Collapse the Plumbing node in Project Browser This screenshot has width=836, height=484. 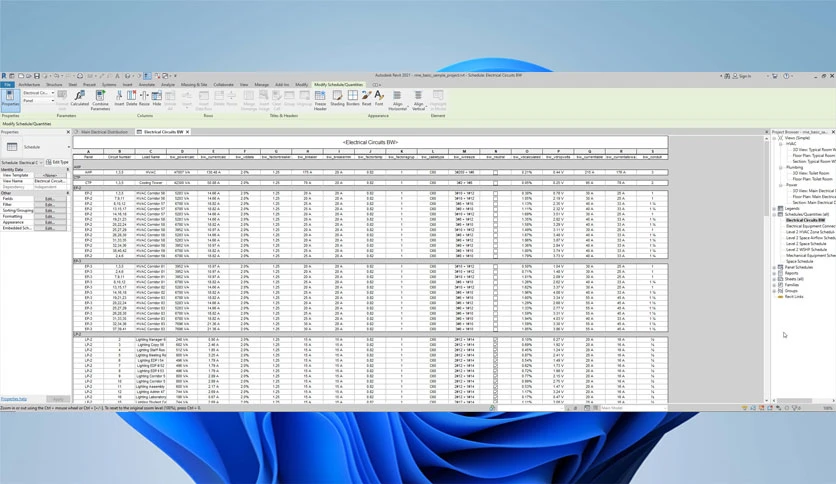pos(781,167)
